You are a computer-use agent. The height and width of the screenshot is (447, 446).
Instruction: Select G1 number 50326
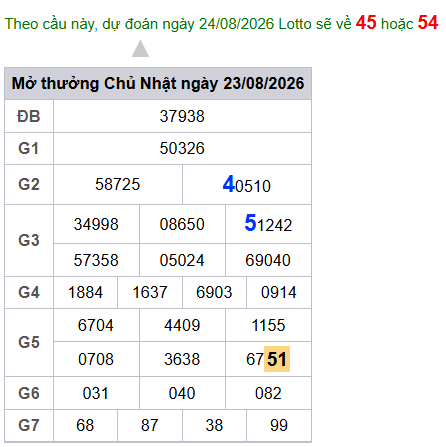click(182, 148)
